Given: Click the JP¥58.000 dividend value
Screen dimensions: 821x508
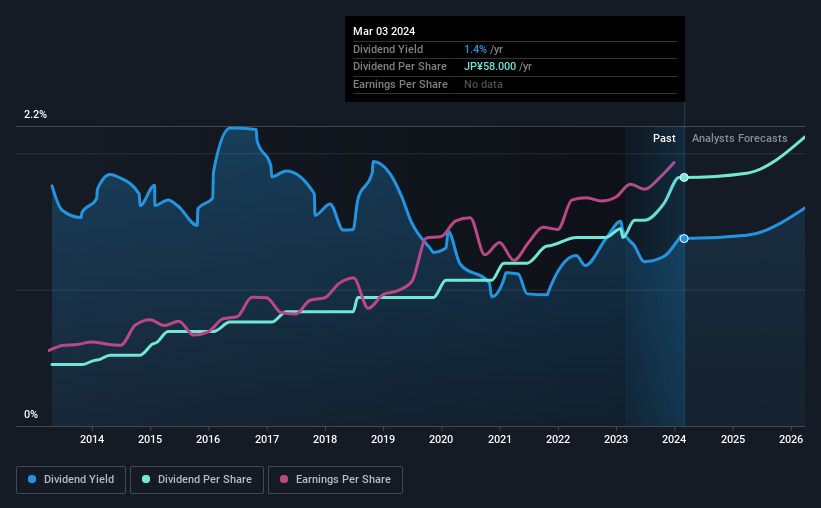Looking at the screenshot, I should (490, 67).
